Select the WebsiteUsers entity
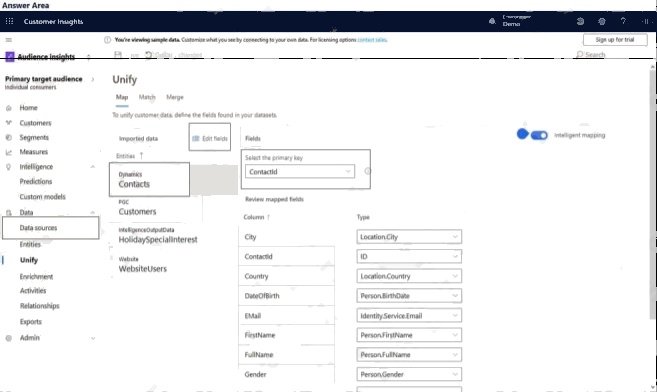Screen dimensions: 657x392 coord(142,266)
